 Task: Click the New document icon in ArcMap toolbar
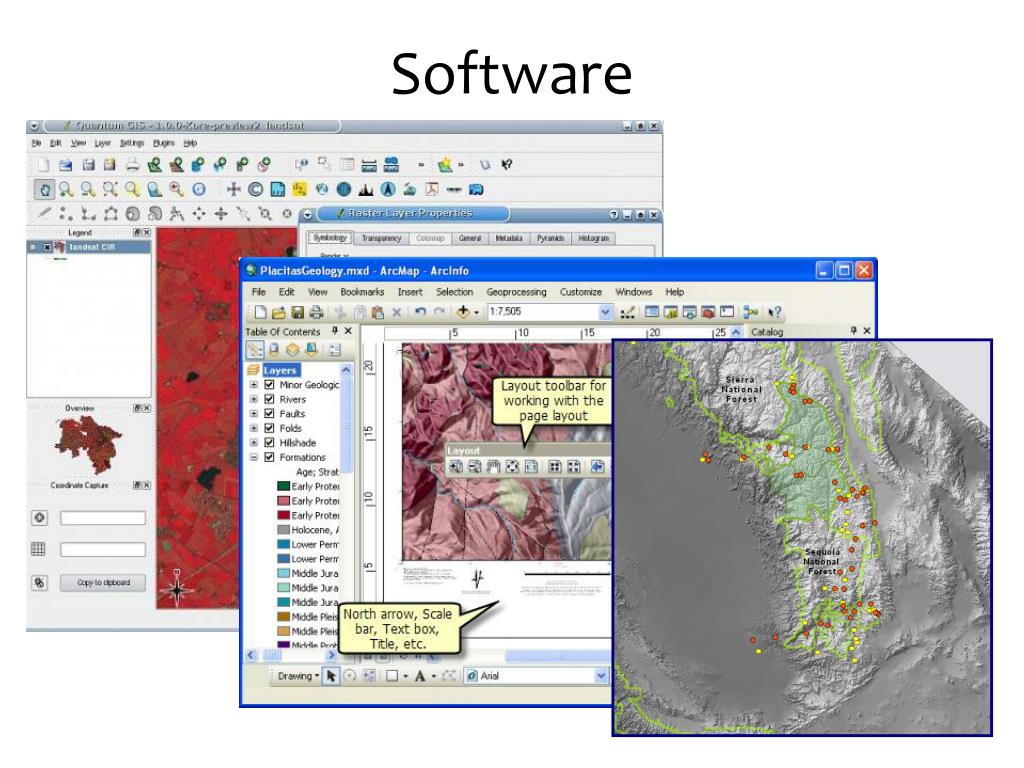[261, 313]
